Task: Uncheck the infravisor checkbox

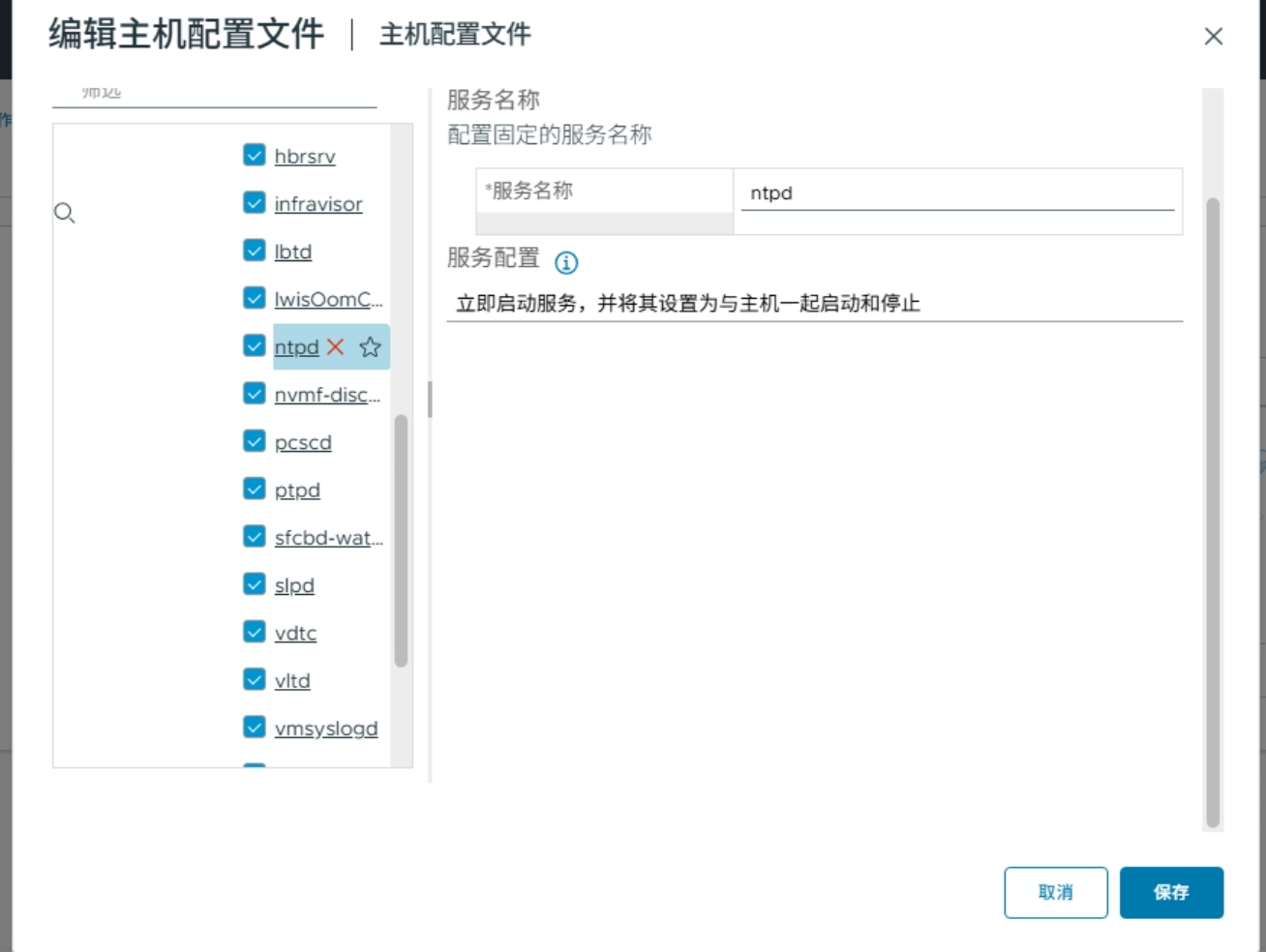Action: [254, 203]
